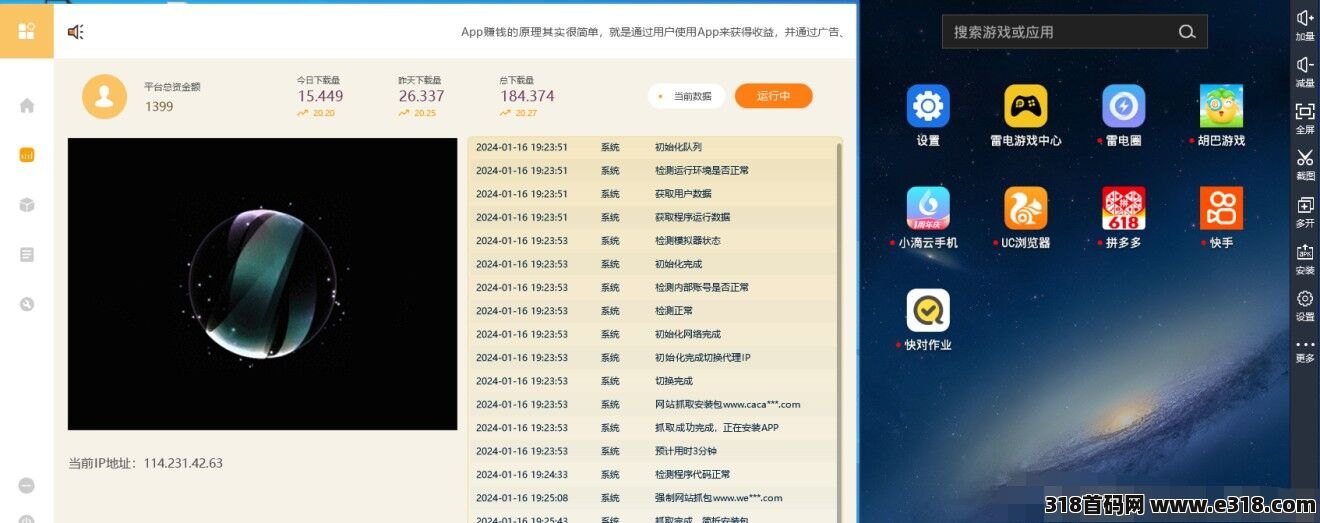Open the 快对作业 app
The width and height of the screenshot is (1320, 523).
928,320
